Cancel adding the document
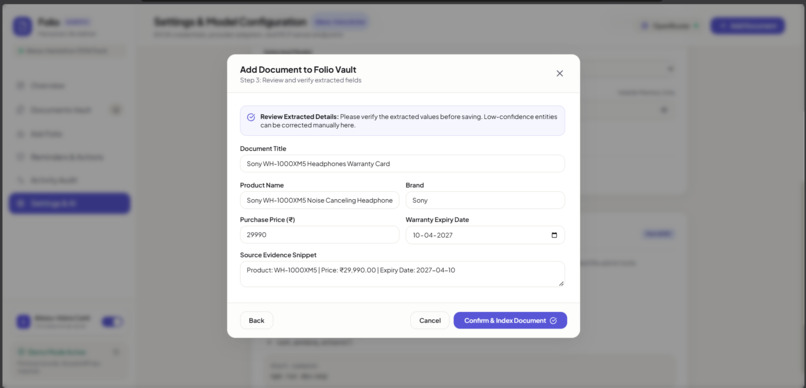Viewport: 806px width, 388px height. (x=430, y=321)
